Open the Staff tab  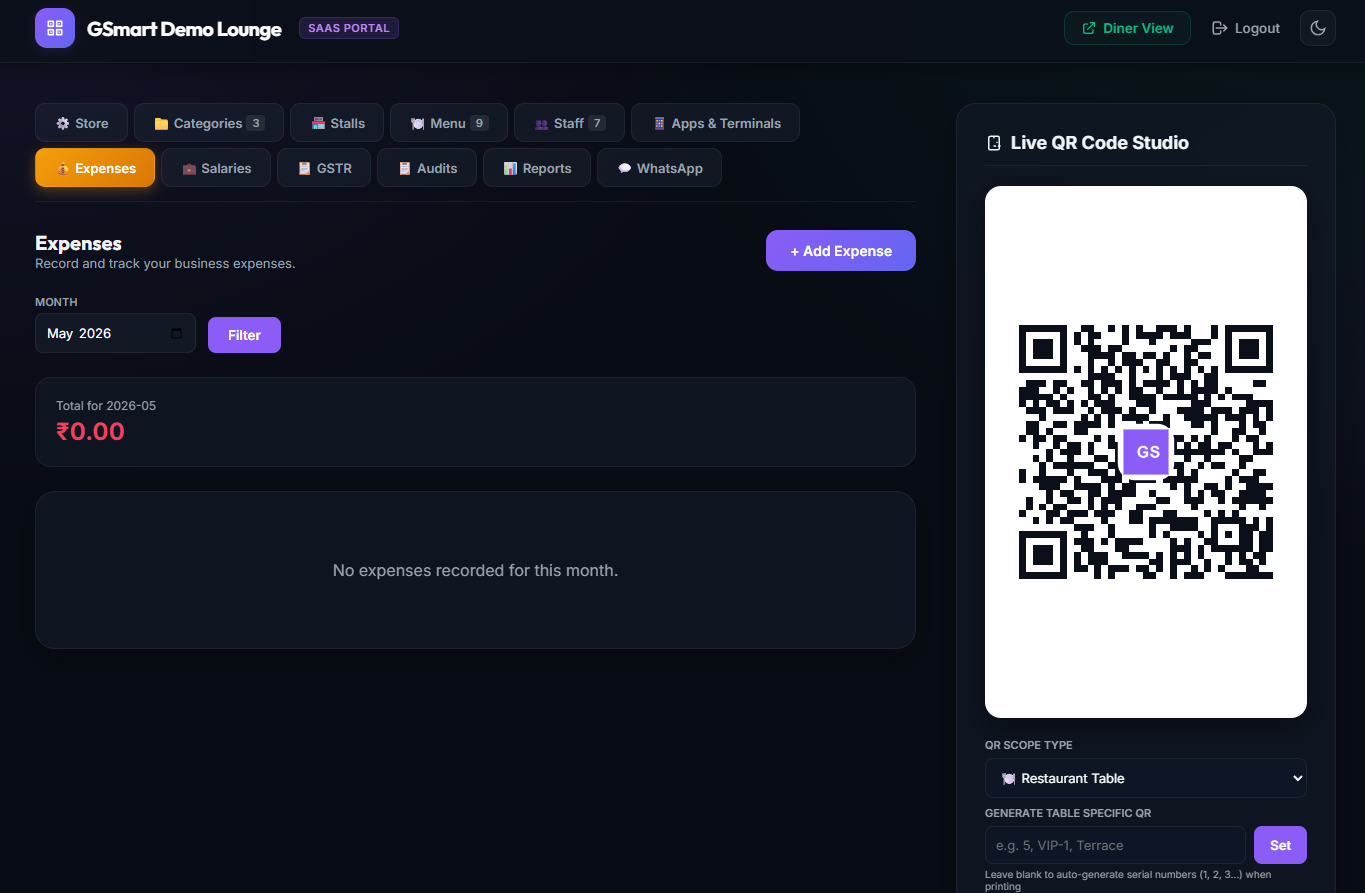tap(569, 123)
